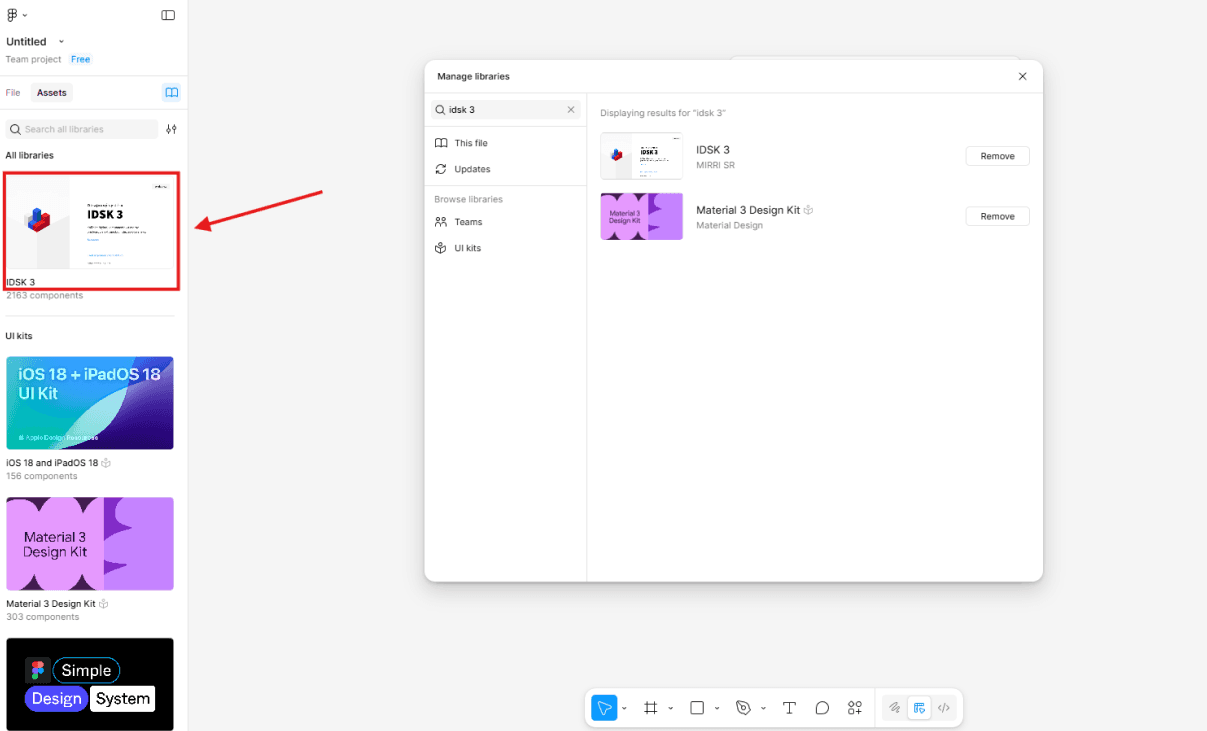Click 'IDSK 3' result title text
The image size is (1207, 731).
click(x=713, y=150)
